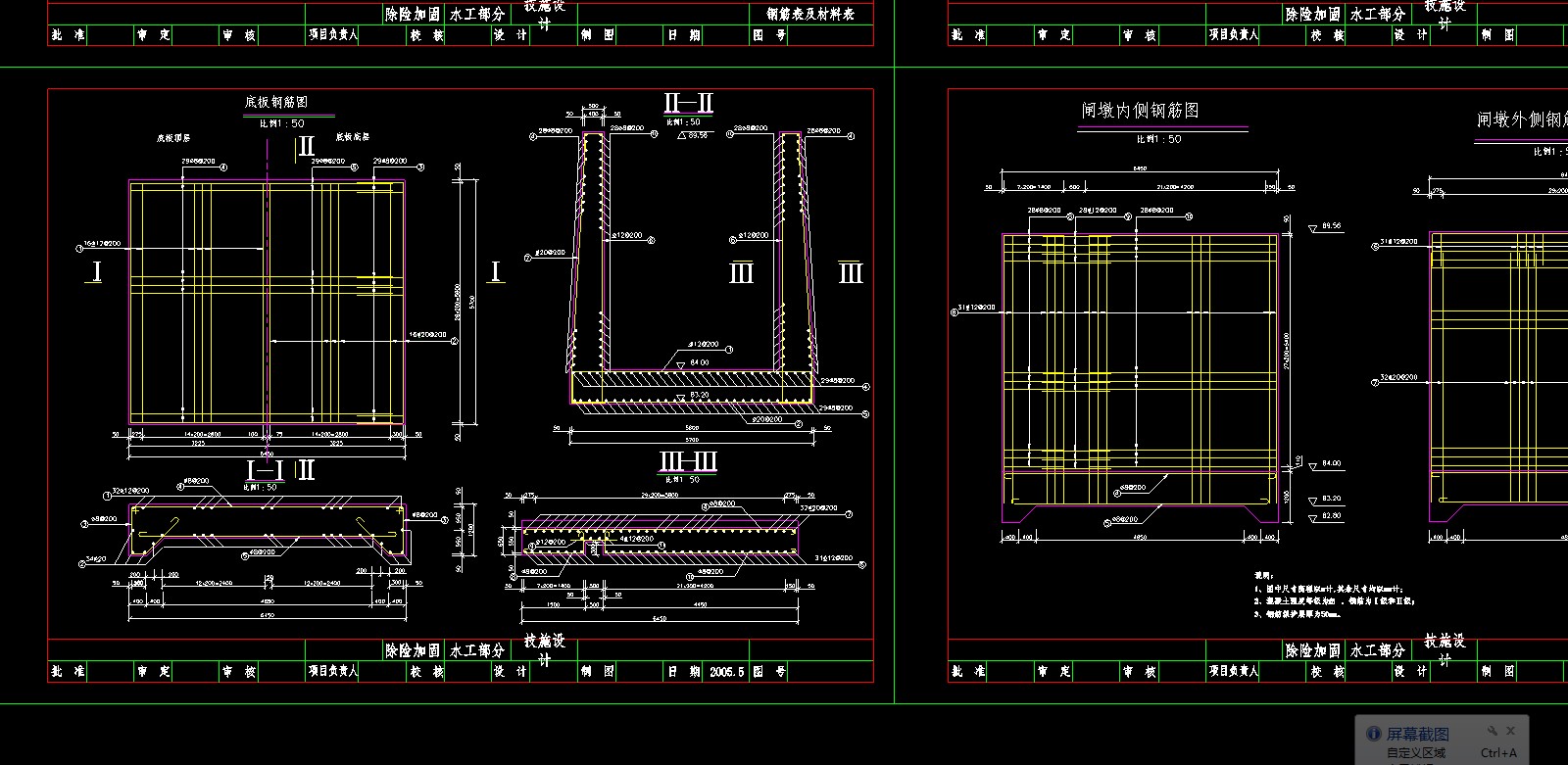
Task: Click the 说明 notes heading
Action: pyautogui.click(x=1263, y=576)
